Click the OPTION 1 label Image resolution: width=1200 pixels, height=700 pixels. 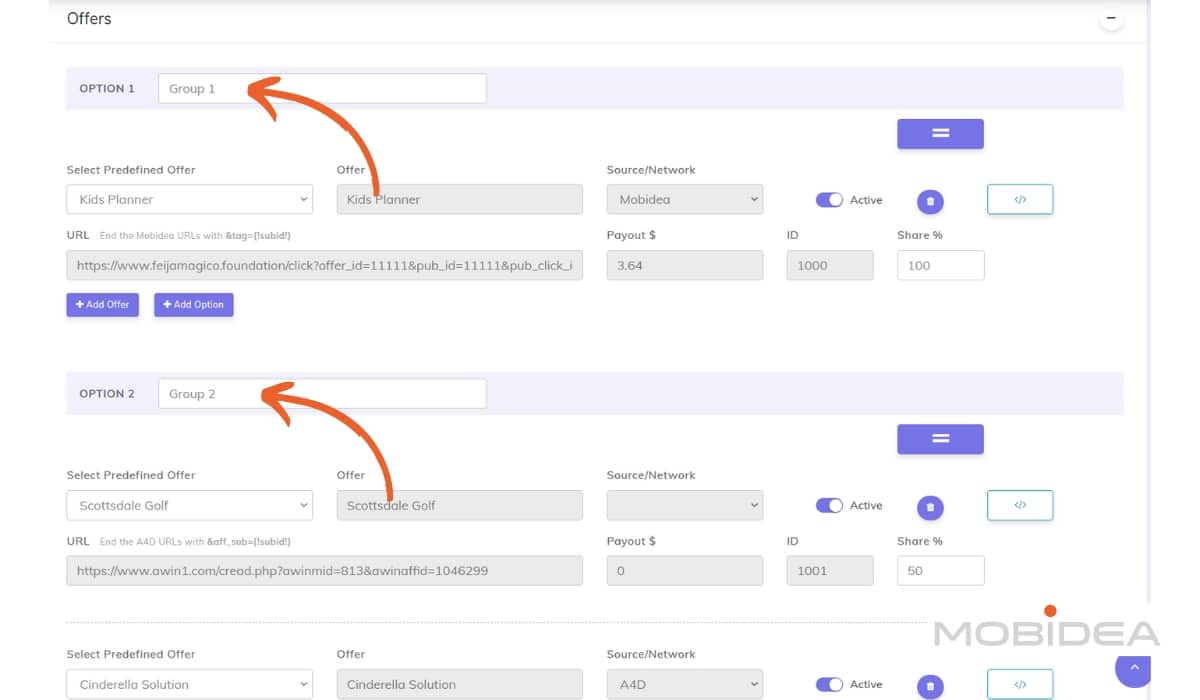click(107, 89)
